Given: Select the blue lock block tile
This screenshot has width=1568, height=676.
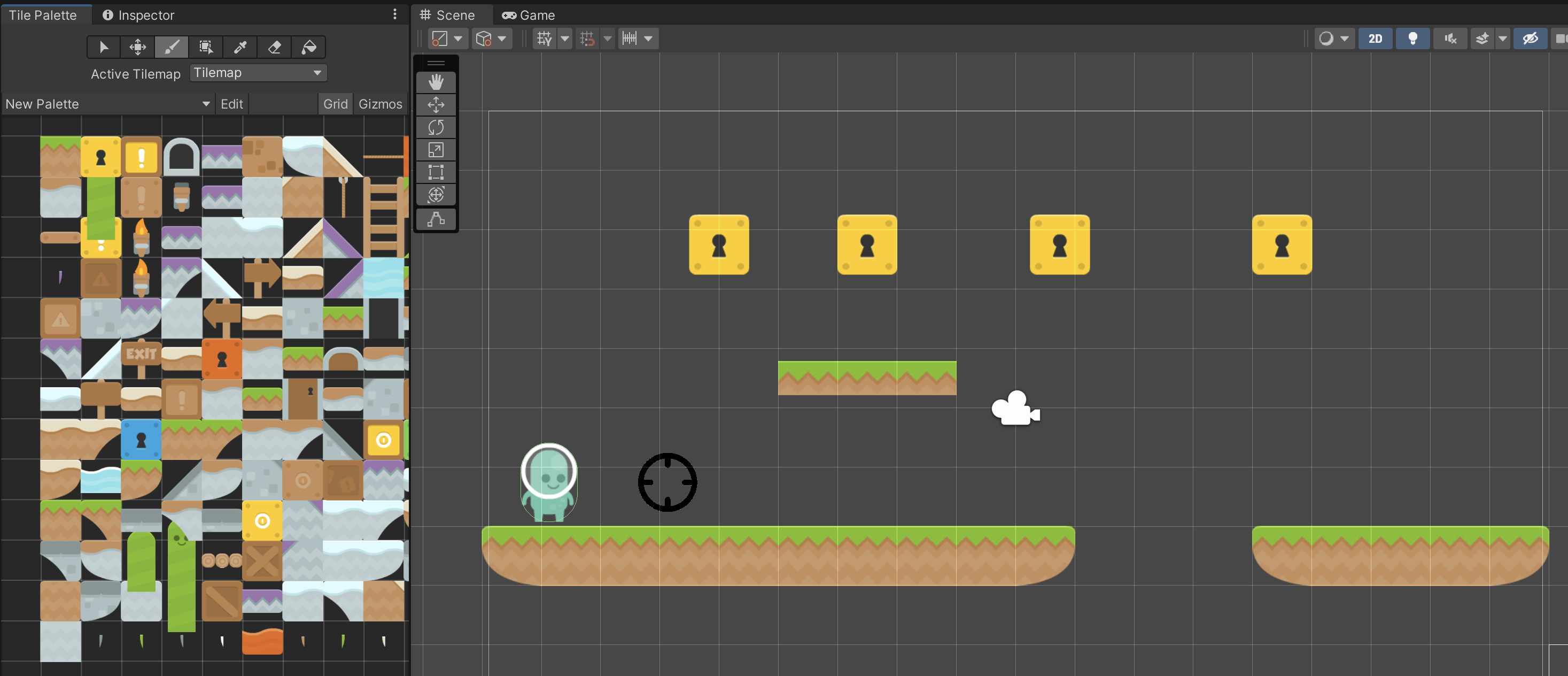Looking at the screenshot, I should pos(141,439).
